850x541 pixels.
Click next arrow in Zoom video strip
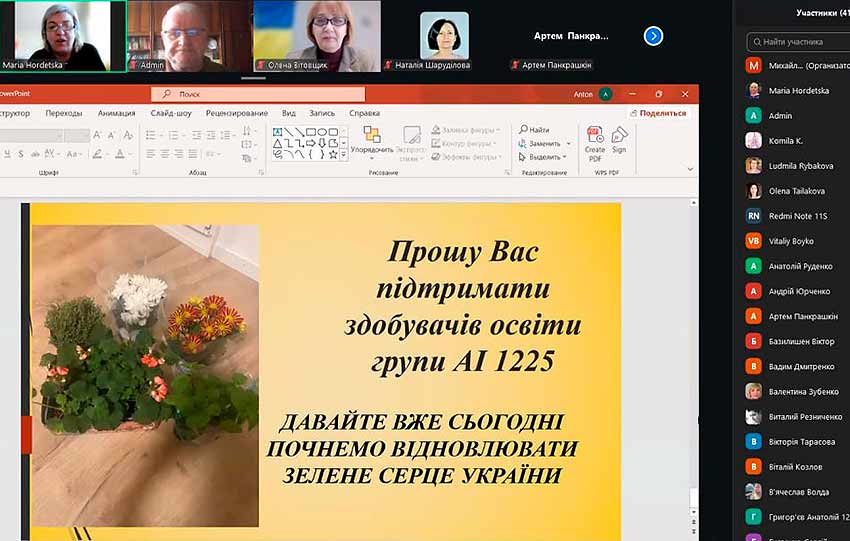[653, 36]
